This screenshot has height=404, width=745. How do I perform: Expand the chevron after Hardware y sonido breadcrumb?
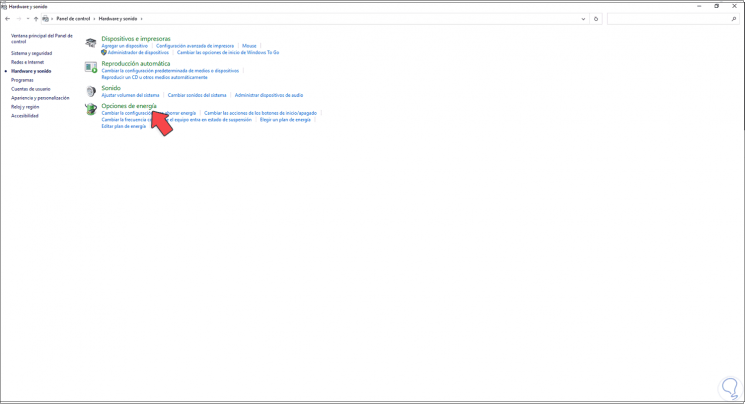(x=141, y=19)
